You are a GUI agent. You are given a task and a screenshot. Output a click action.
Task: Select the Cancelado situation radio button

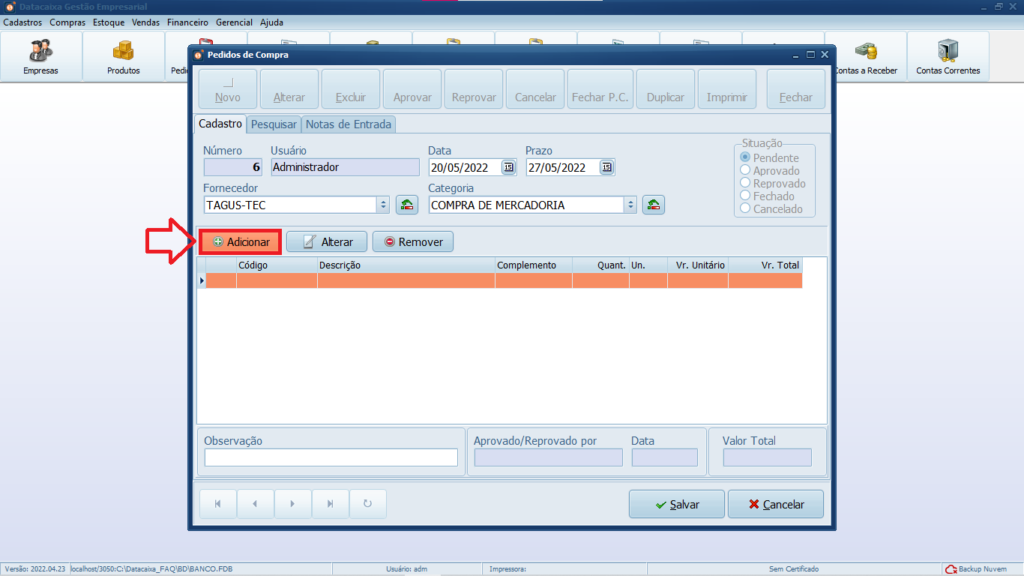(x=744, y=209)
